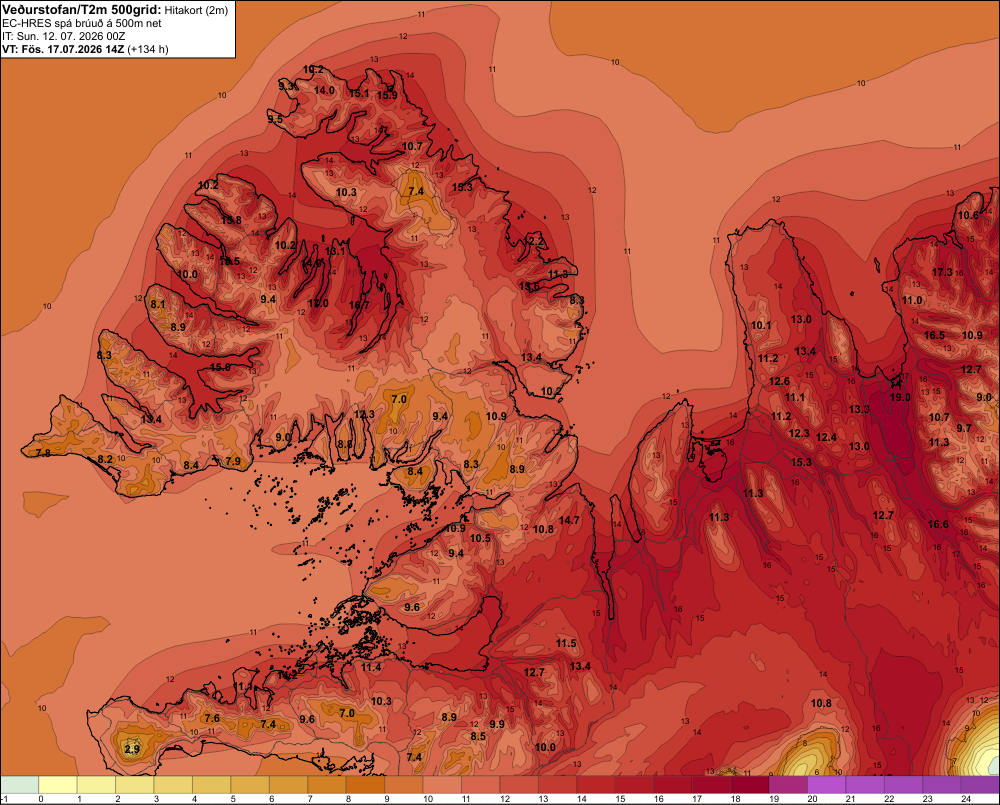Viewport: 1000px width, 805px height.
Task: Click the 19.0 temperature value on the map
Action: (x=900, y=397)
